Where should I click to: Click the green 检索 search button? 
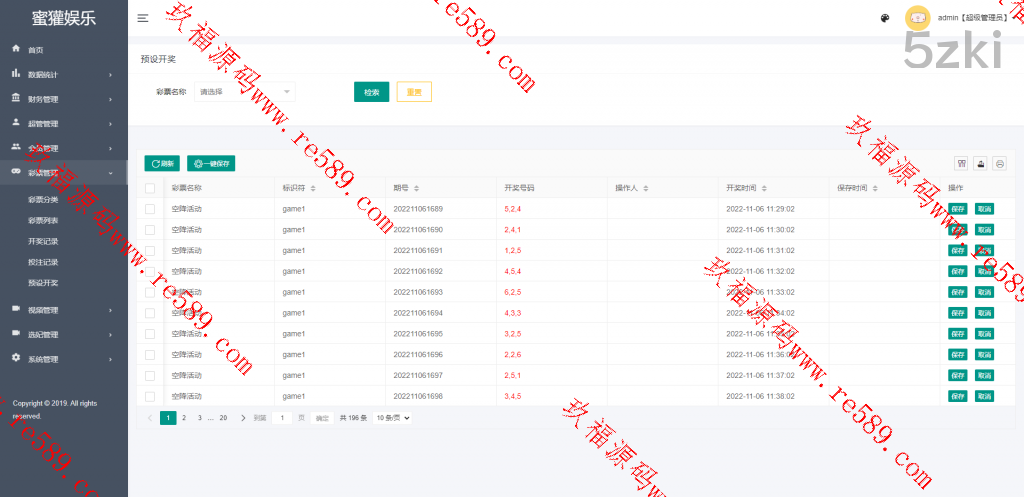371,92
